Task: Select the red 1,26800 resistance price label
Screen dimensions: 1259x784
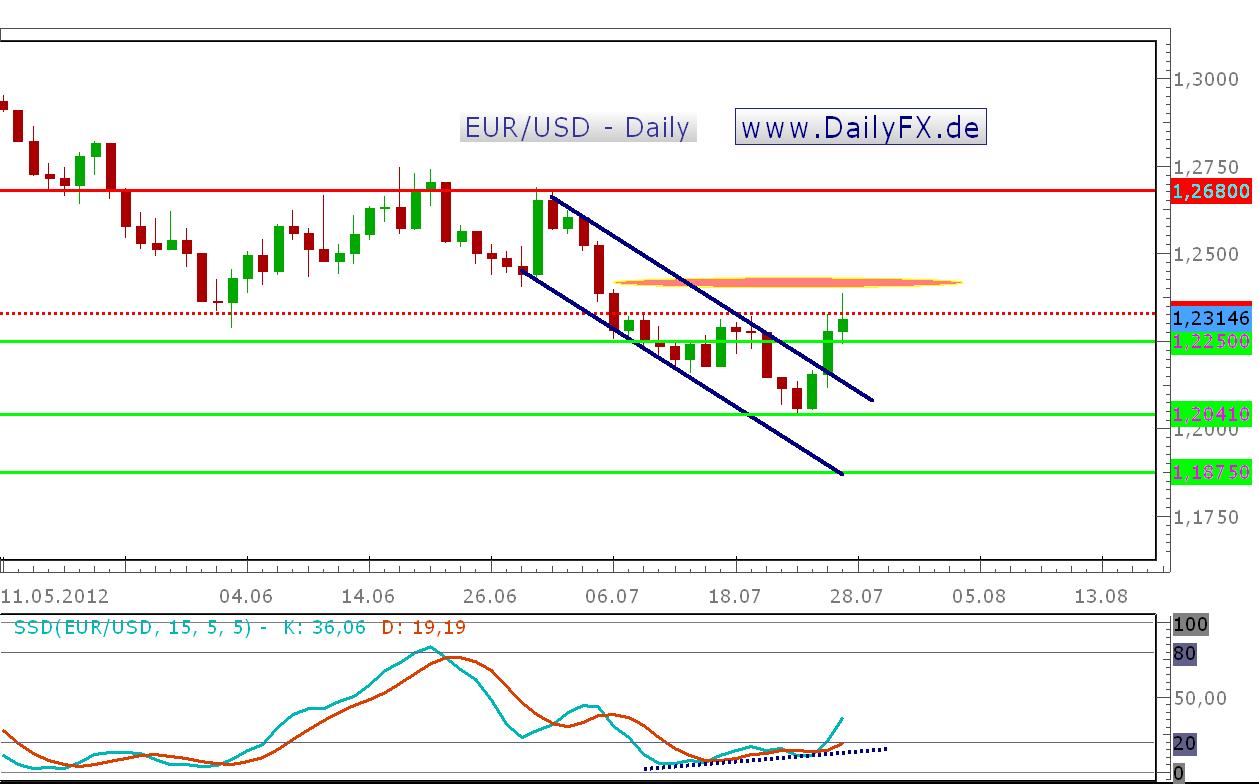Action: (1211, 190)
